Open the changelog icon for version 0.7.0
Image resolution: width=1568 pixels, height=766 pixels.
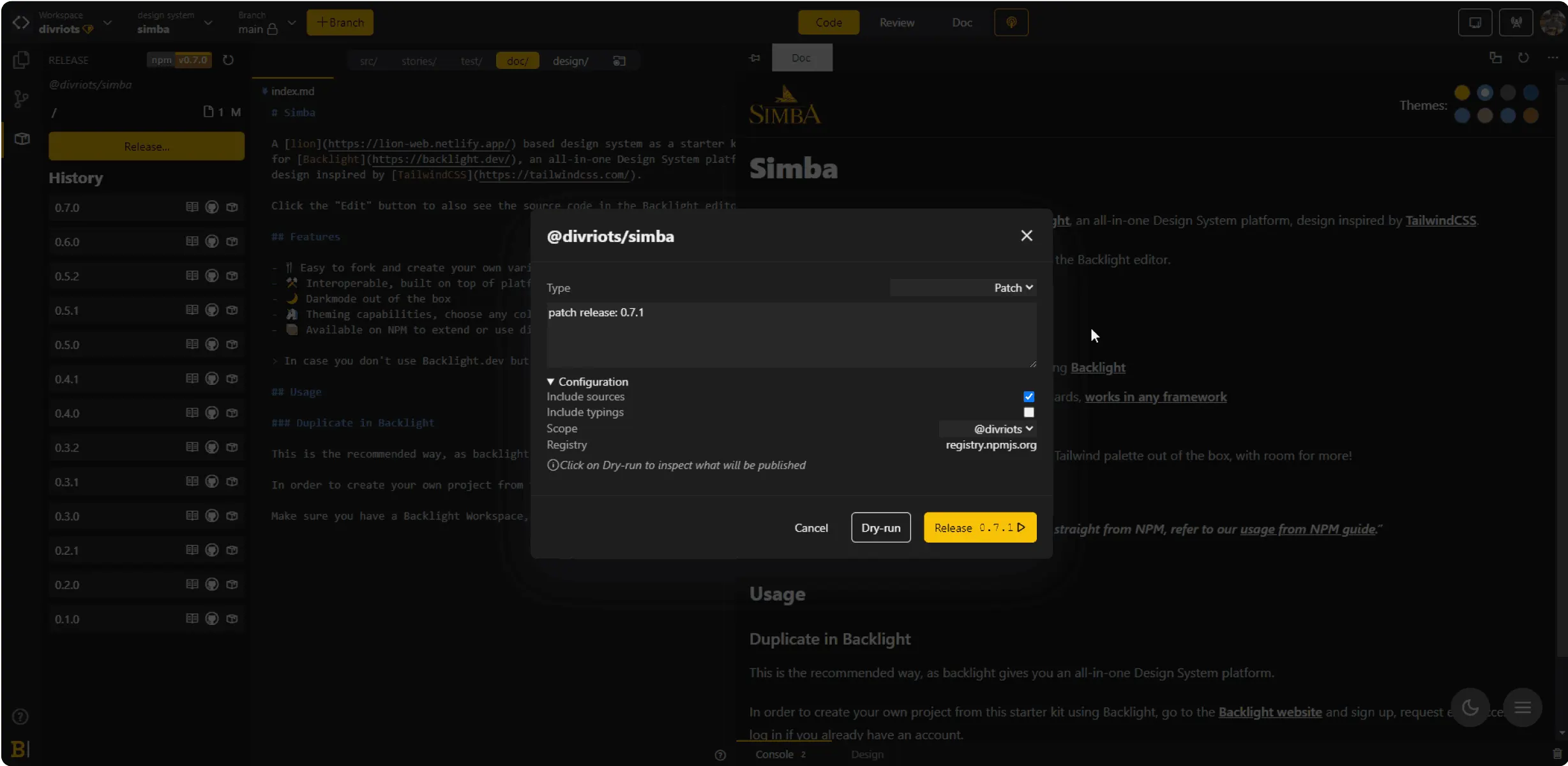click(192, 207)
